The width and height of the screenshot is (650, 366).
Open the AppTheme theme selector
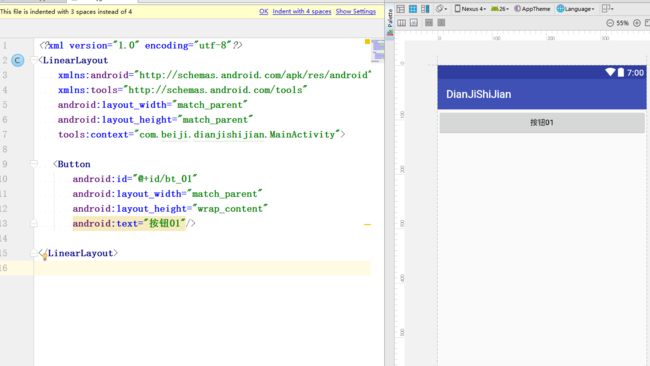(x=532, y=9)
